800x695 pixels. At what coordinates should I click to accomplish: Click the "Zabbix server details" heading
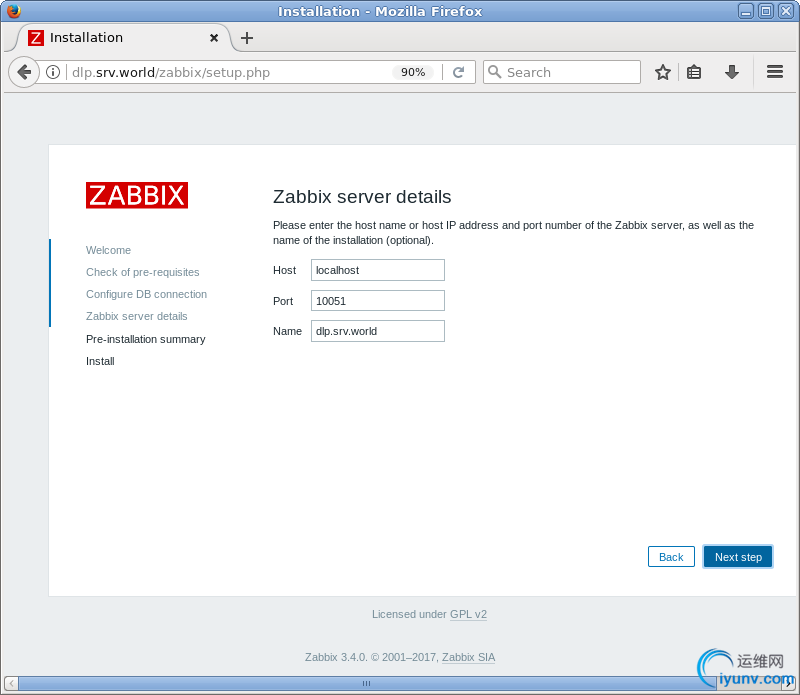tap(362, 196)
